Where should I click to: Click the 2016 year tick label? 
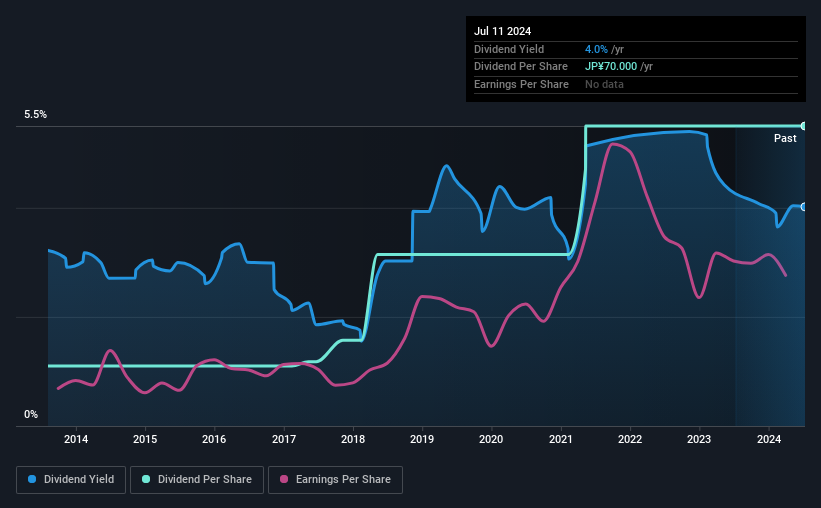point(214,439)
